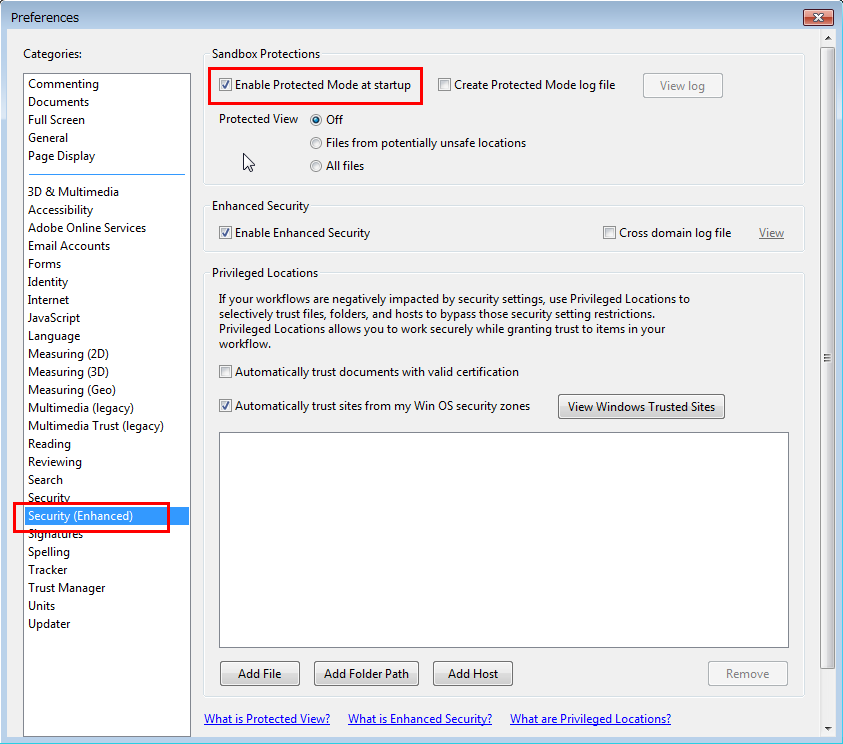843x744 pixels.
Task: Uncheck Automatically trust sites from Win OS zones
Action: pyautogui.click(x=225, y=406)
